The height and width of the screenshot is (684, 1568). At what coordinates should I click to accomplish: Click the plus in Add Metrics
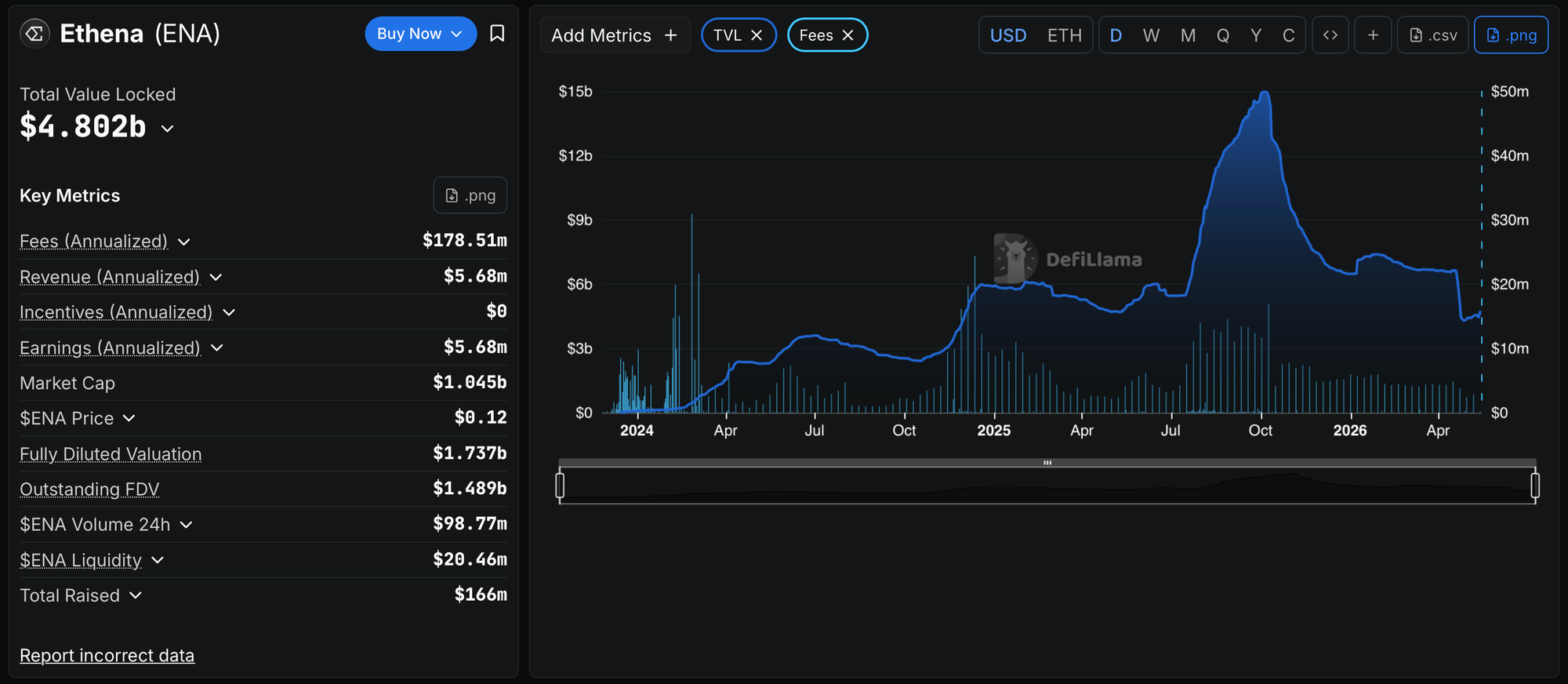670,35
